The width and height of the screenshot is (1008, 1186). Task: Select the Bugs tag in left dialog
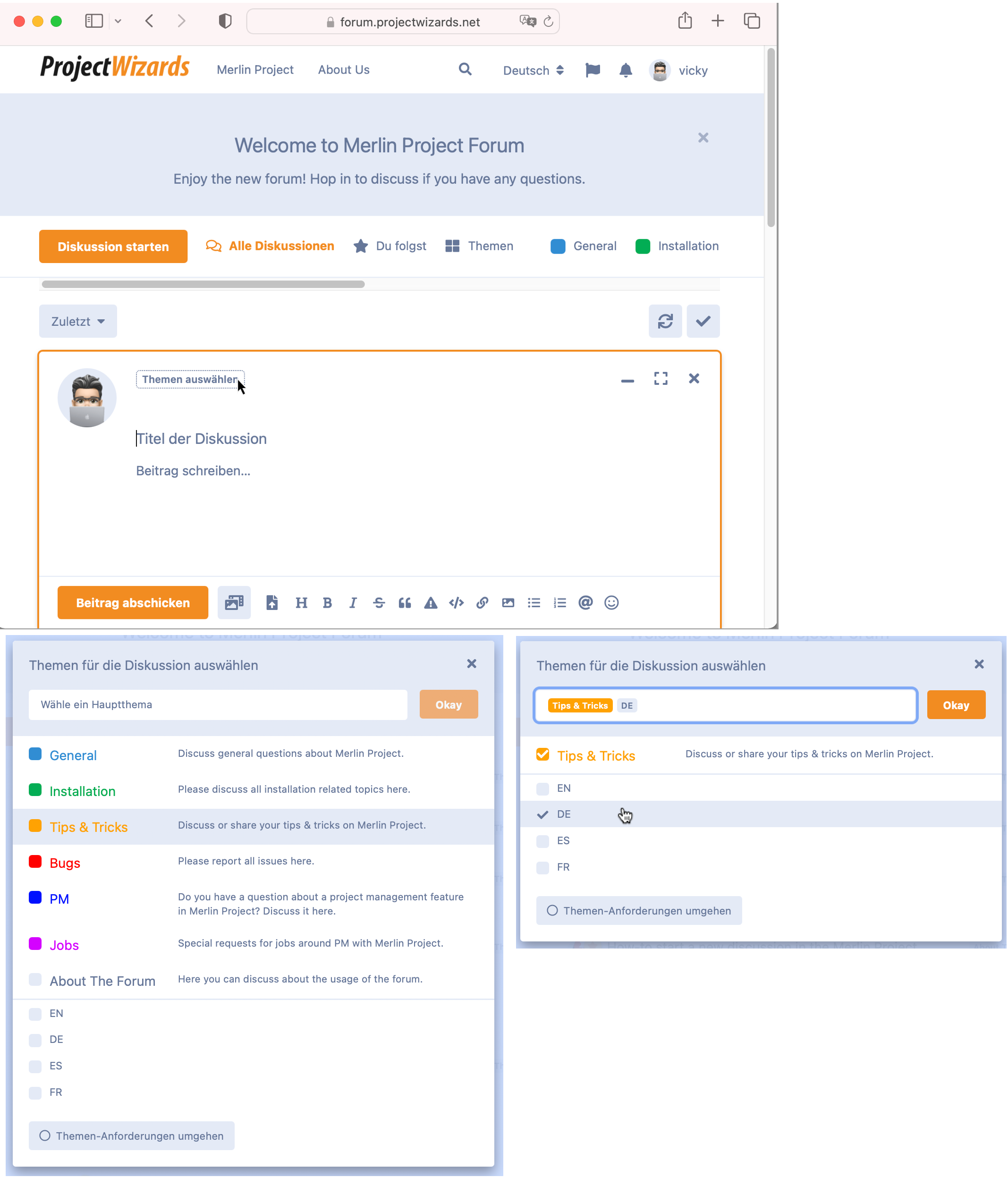[x=253, y=862]
